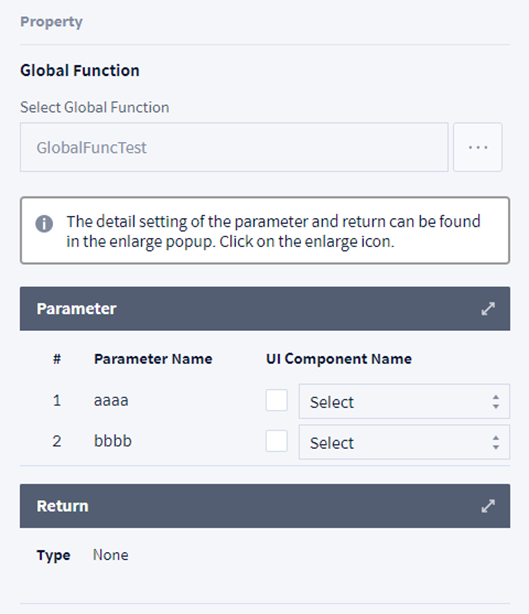Click the Parameter Name column header
Viewport: 529px width, 614px height.
153,359
